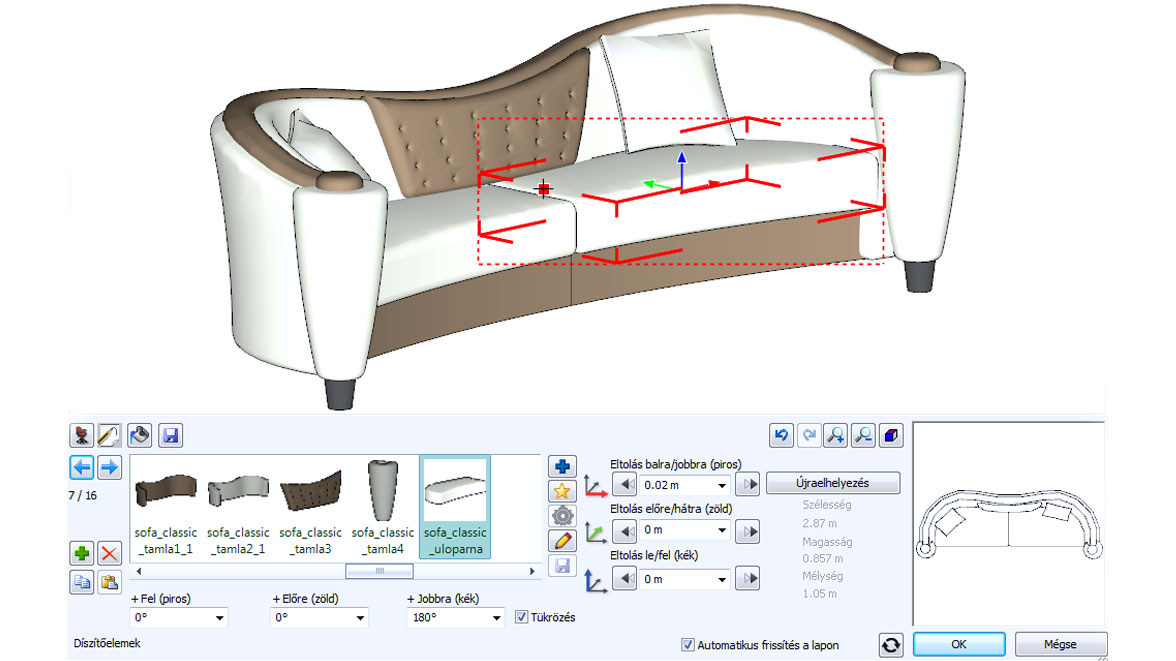This screenshot has width=1176, height=661.
Task: Click the Újraelhelyezés button
Action: (832, 483)
